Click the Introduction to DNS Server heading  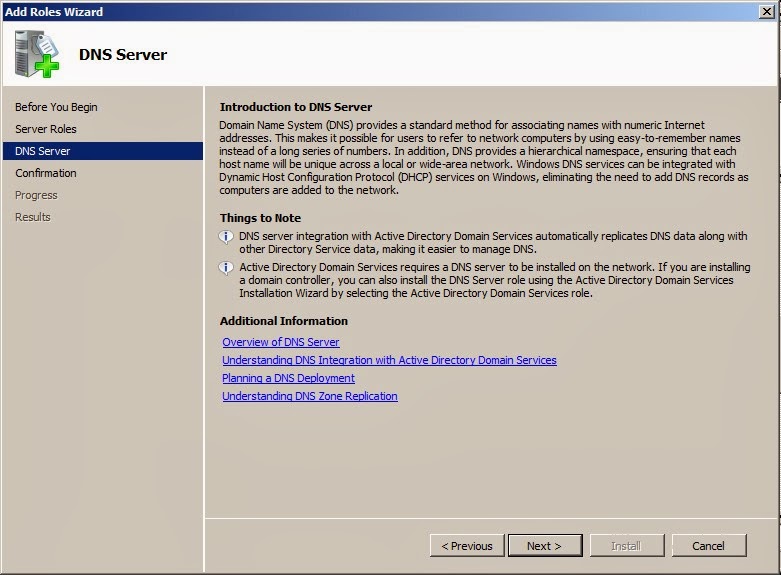296,107
